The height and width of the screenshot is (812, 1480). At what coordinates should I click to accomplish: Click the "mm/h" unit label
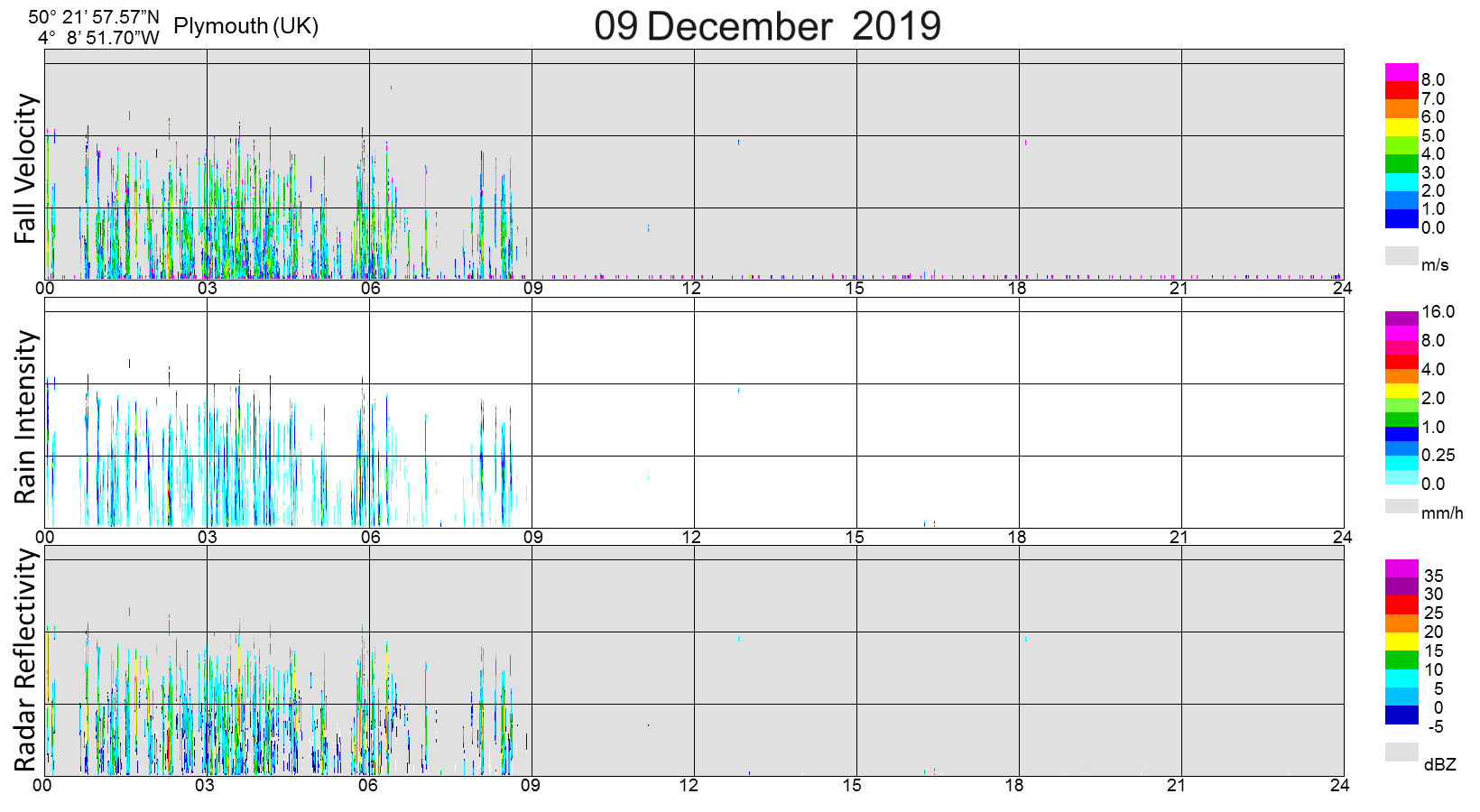tap(1442, 513)
